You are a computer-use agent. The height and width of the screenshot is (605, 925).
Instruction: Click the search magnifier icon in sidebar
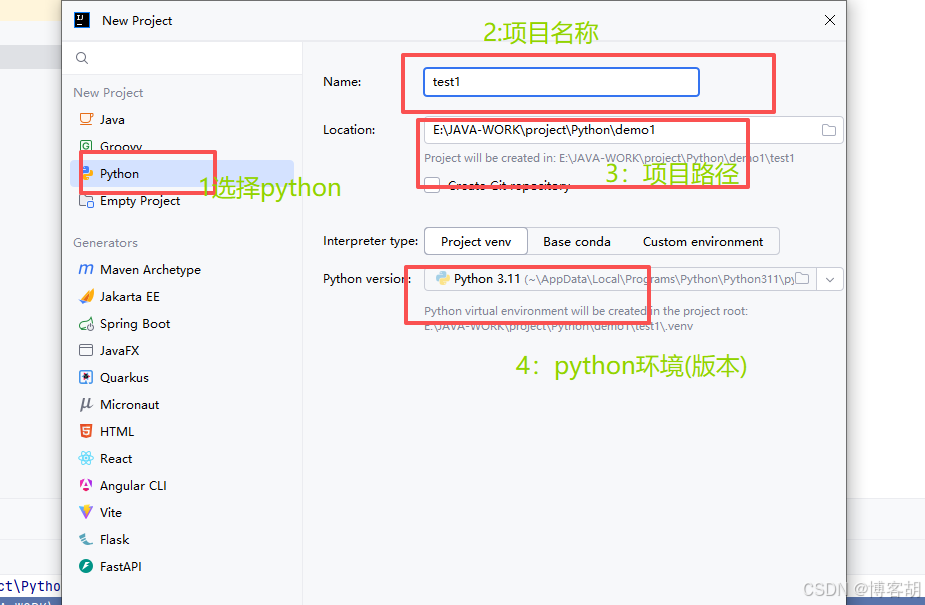click(x=82, y=58)
